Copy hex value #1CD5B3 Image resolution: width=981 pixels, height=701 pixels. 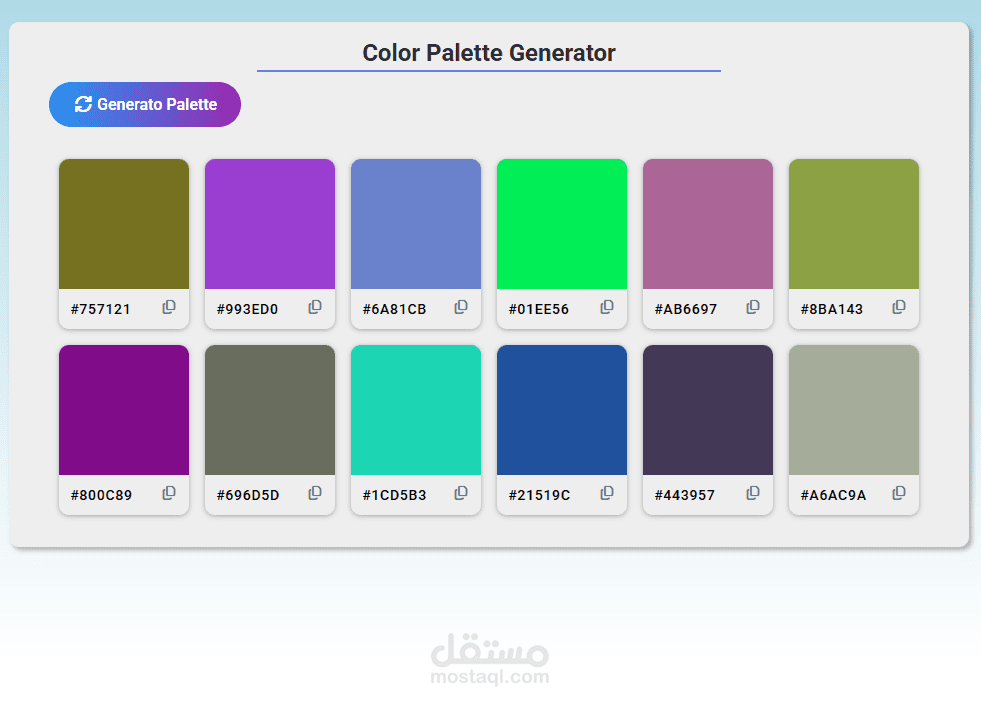tap(461, 493)
